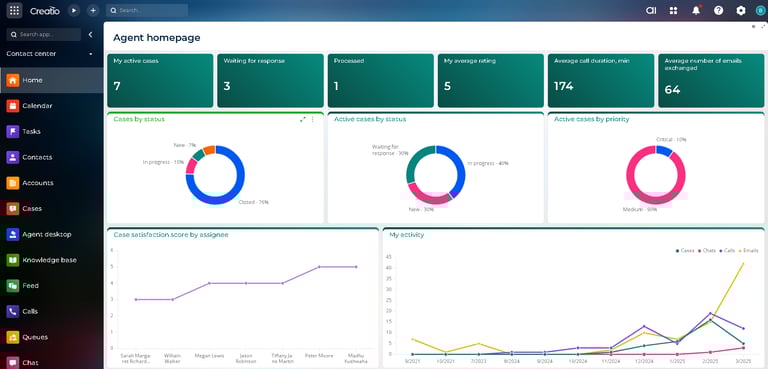Image resolution: width=768 pixels, height=369 pixels.
Task: Open the marketplace apps grid icon
Action: 673,10
